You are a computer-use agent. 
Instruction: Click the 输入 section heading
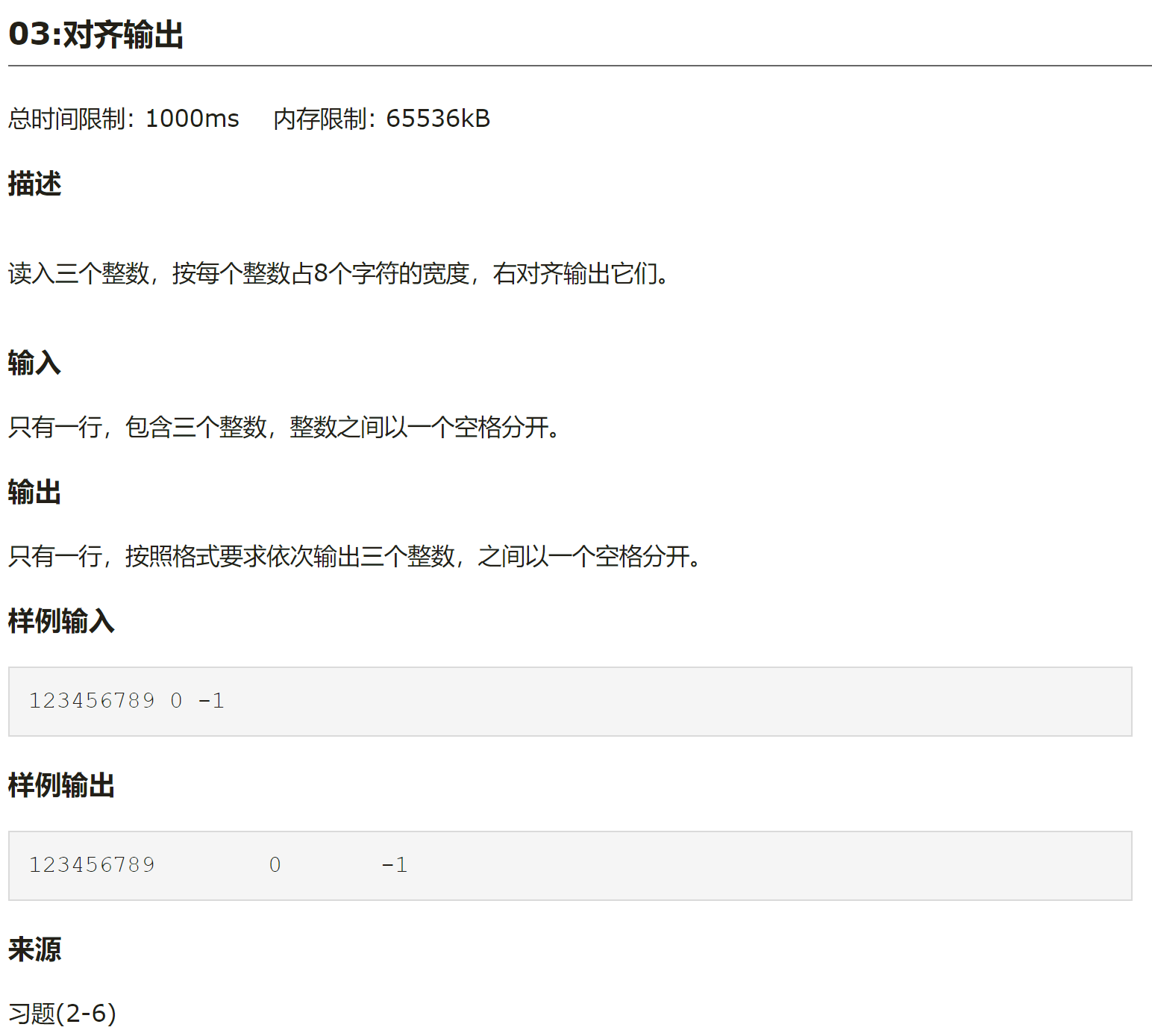tap(33, 363)
